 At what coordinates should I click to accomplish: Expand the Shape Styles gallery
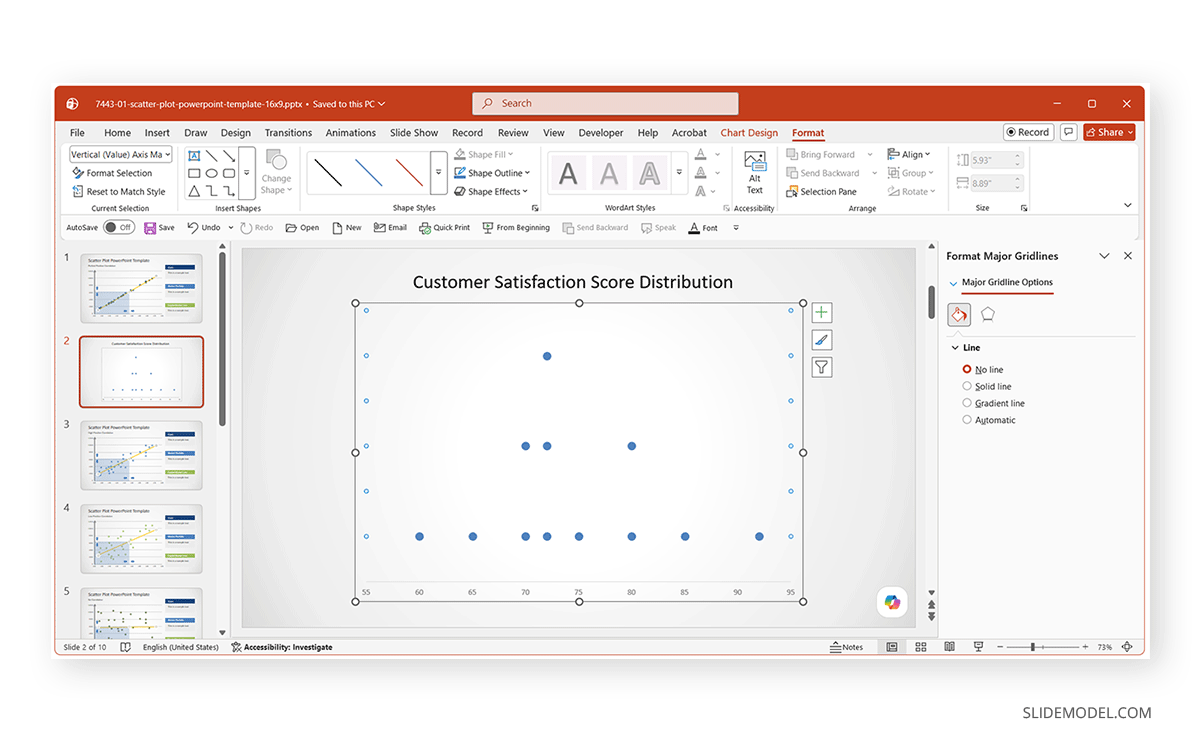tap(439, 172)
